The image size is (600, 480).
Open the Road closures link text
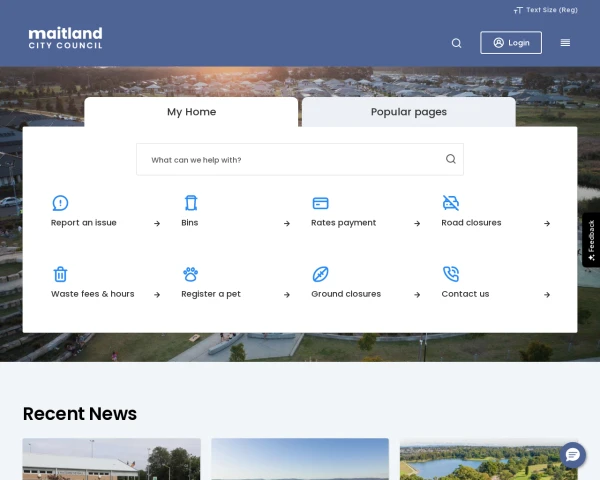click(471, 223)
